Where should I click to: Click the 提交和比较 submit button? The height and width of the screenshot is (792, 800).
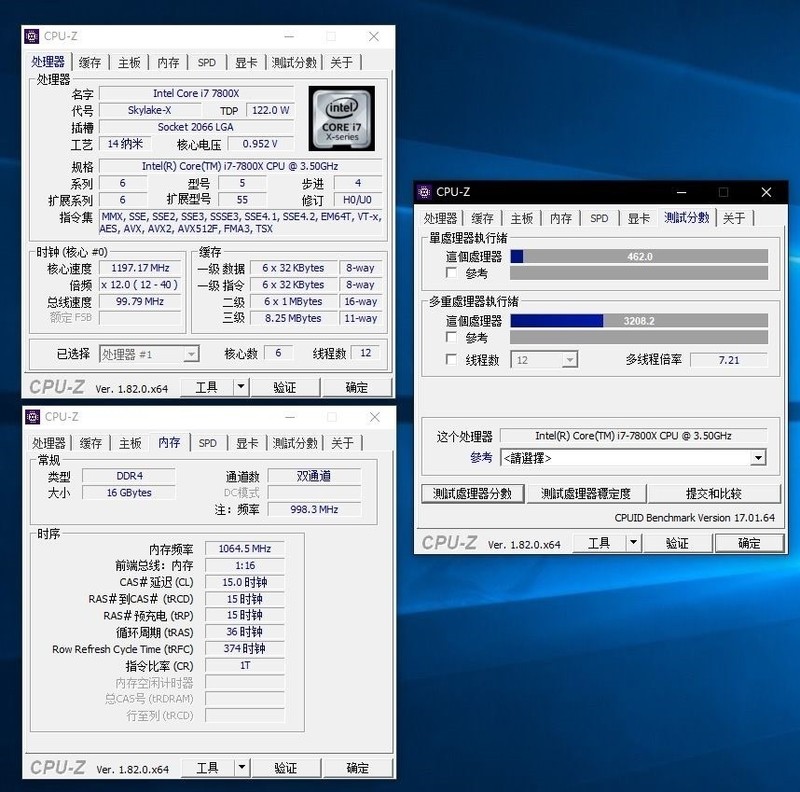click(716, 493)
